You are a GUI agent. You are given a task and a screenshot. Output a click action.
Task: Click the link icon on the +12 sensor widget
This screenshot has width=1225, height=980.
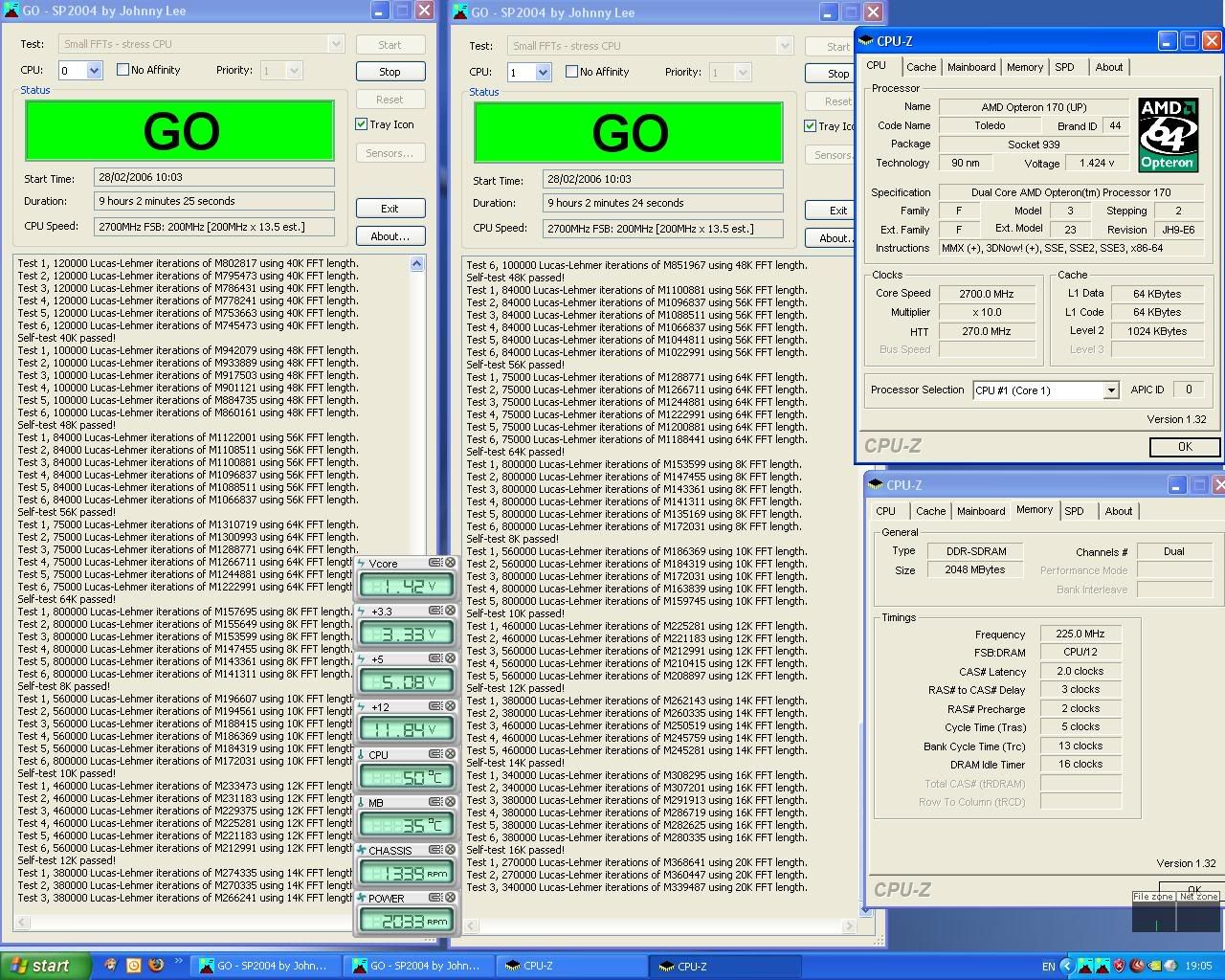click(x=435, y=706)
